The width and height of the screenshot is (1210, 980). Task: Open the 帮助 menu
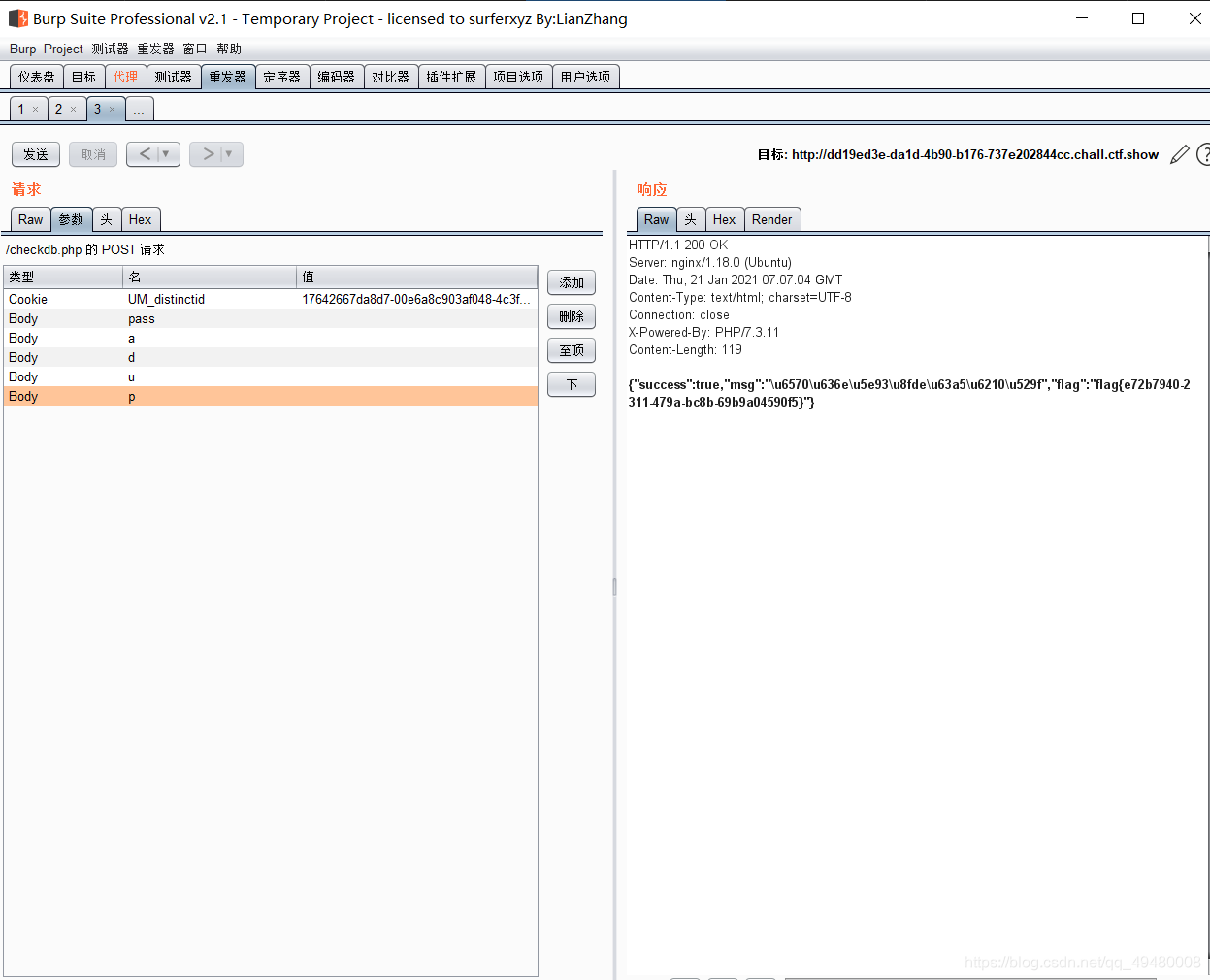[229, 49]
